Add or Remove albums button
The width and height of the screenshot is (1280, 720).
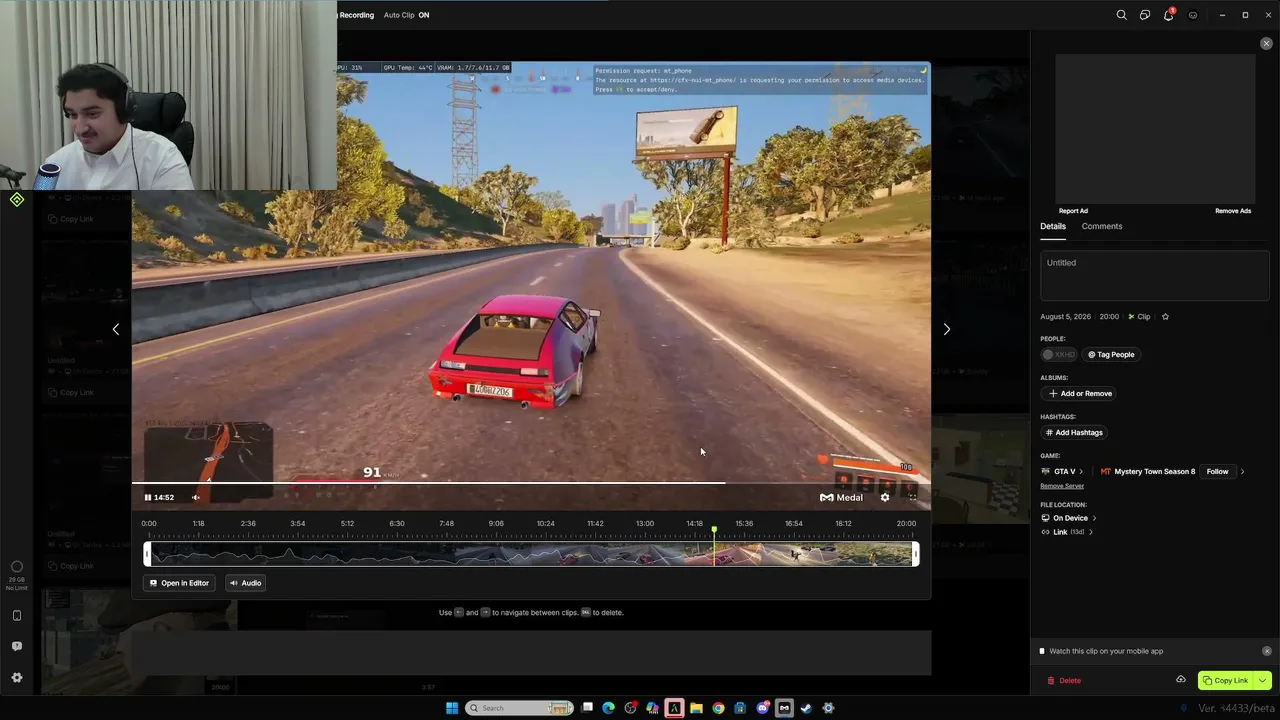click(x=1080, y=393)
